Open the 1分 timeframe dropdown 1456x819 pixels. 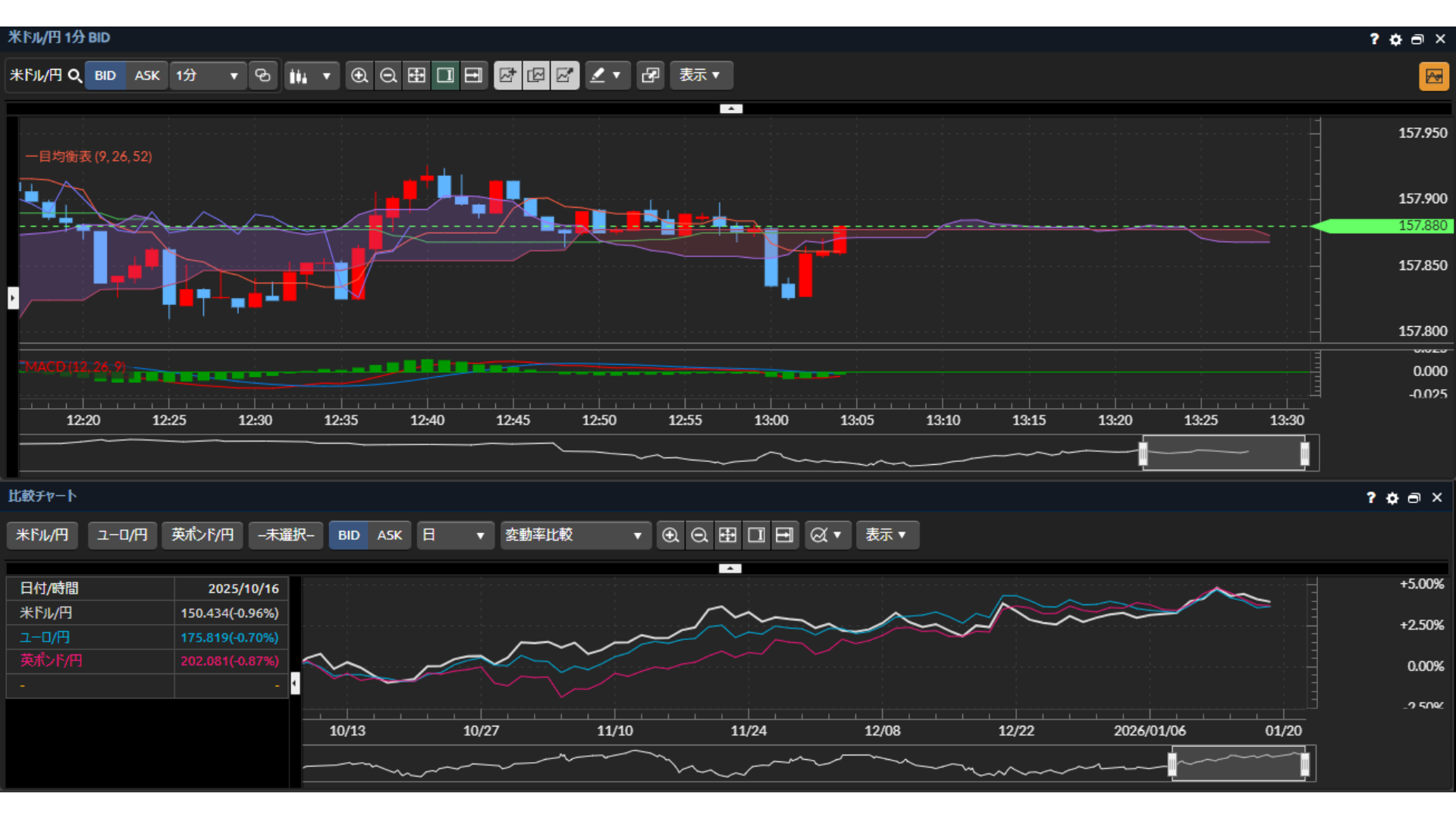[x=207, y=75]
